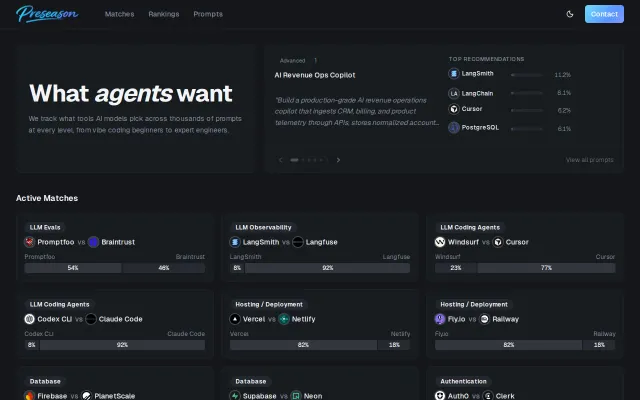Click the Claude Code icon
This screenshot has width=640, height=400.
[x=91, y=319]
